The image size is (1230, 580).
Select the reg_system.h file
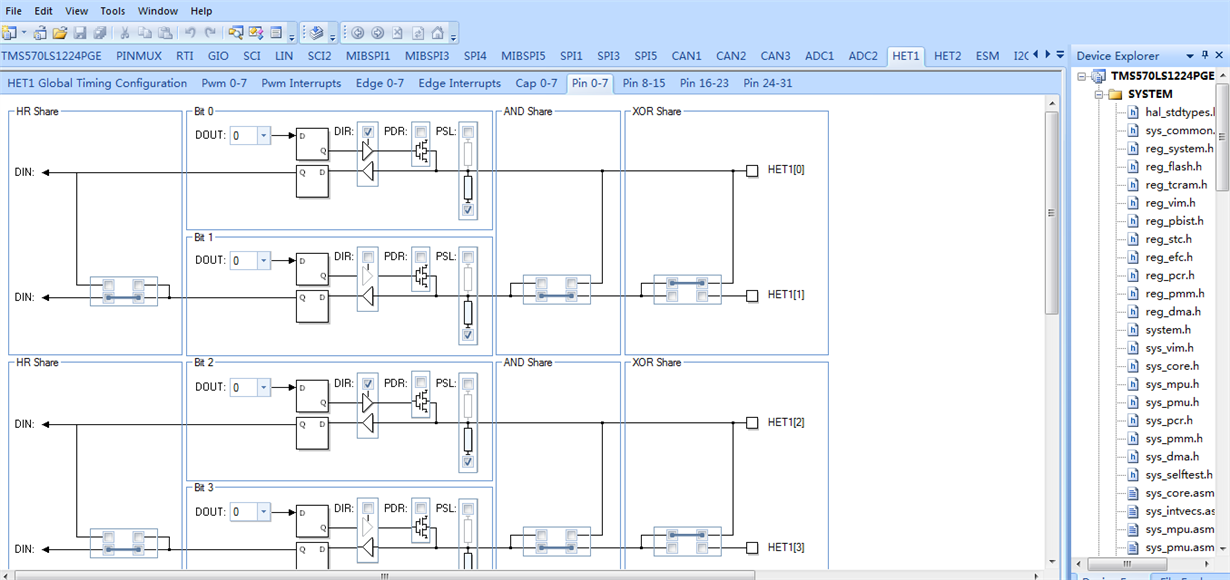1179,148
